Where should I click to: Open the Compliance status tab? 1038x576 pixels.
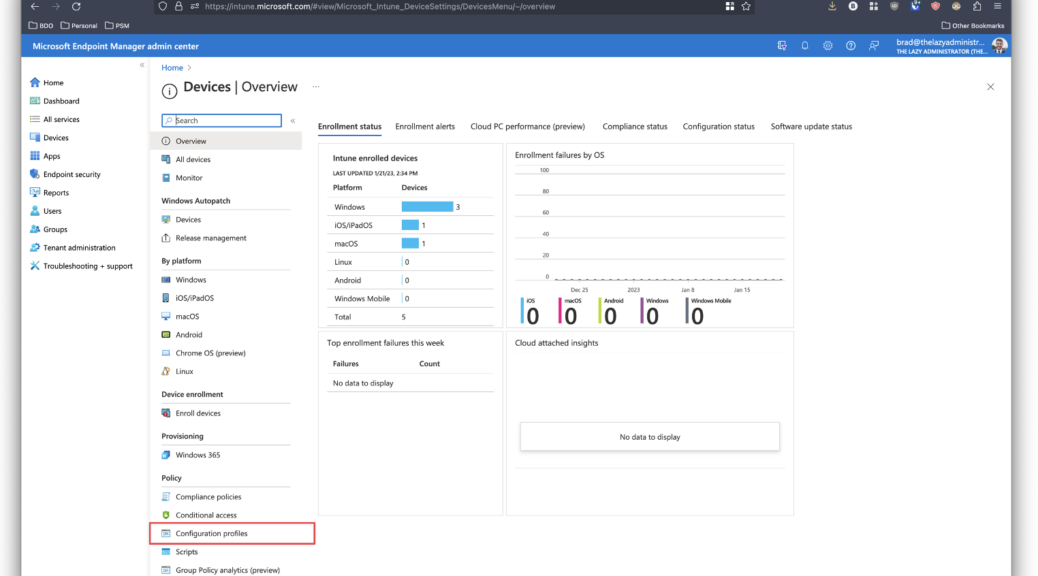pyautogui.click(x=635, y=126)
